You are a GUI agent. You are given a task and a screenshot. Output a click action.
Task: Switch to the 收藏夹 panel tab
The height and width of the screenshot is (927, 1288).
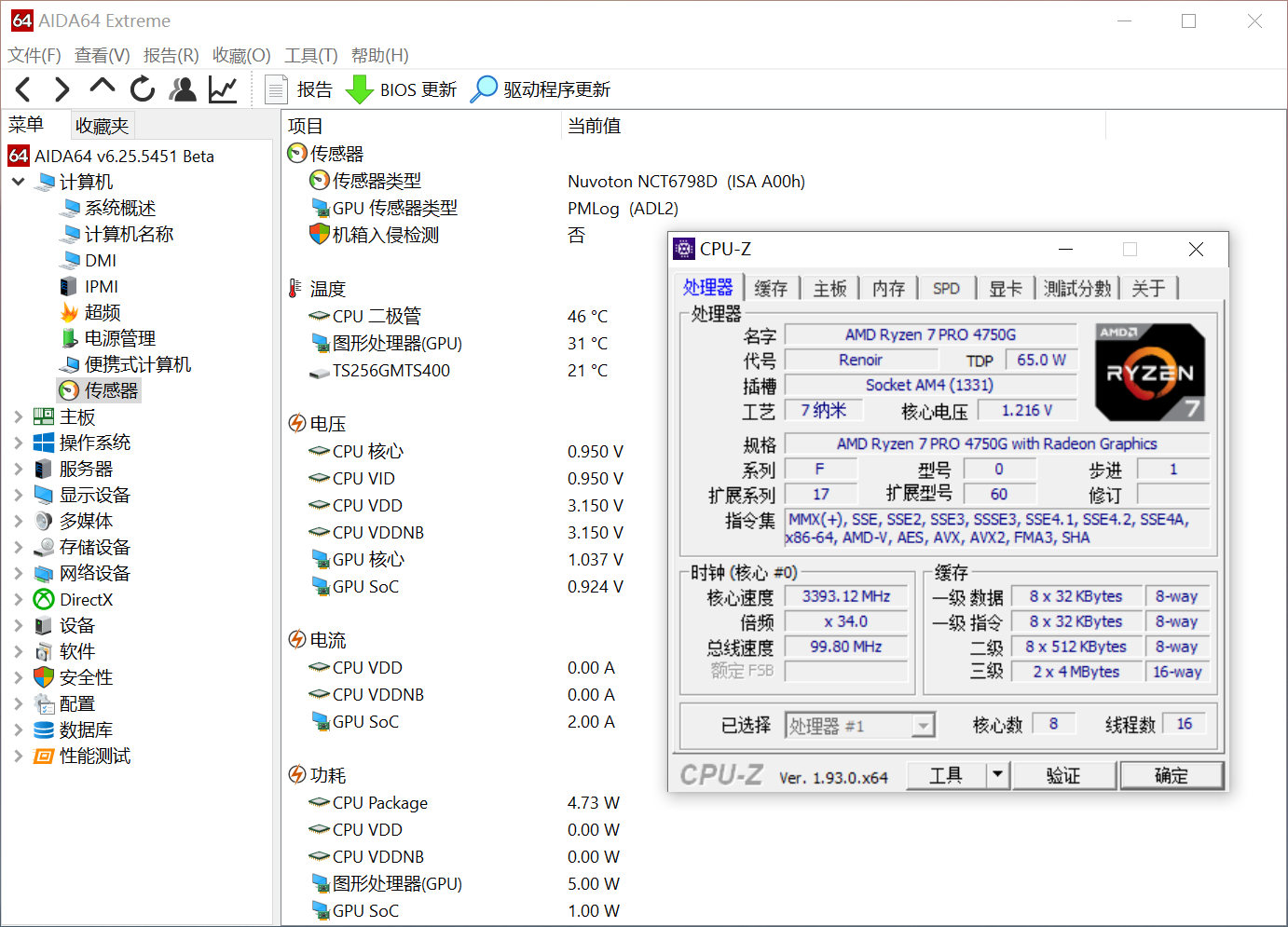(x=103, y=126)
